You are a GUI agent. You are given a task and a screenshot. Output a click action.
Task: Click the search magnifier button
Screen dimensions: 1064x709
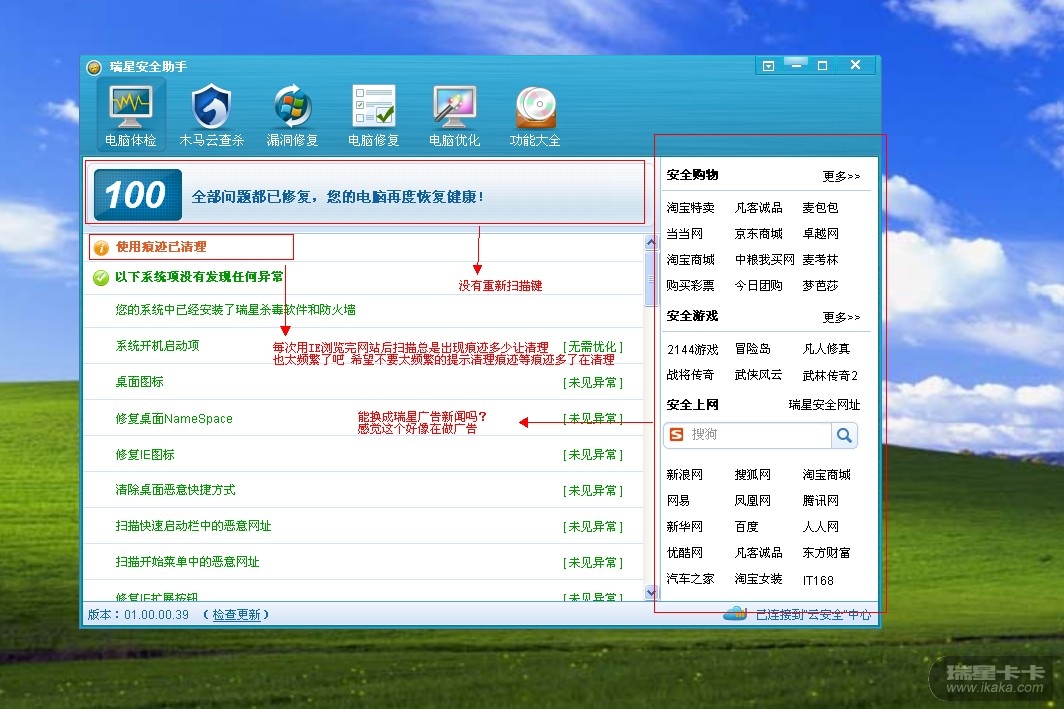coord(845,435)
